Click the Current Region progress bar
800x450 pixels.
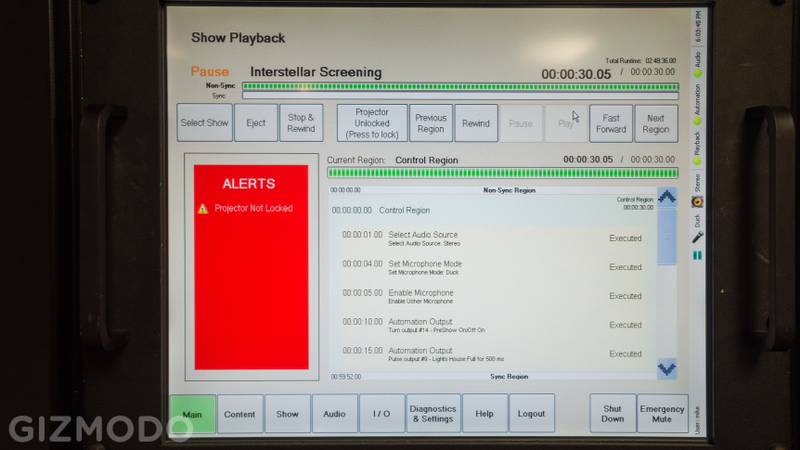click(x=503, y=173)
